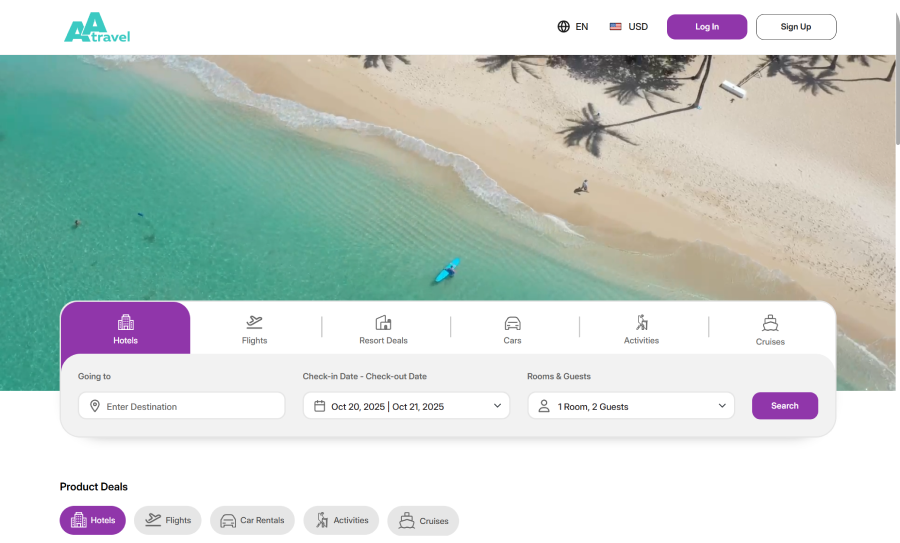Open the date range dropdown chevron
The width and height of the screenshot is (900, 543).
pyautogui.click(x=497, y=406)
